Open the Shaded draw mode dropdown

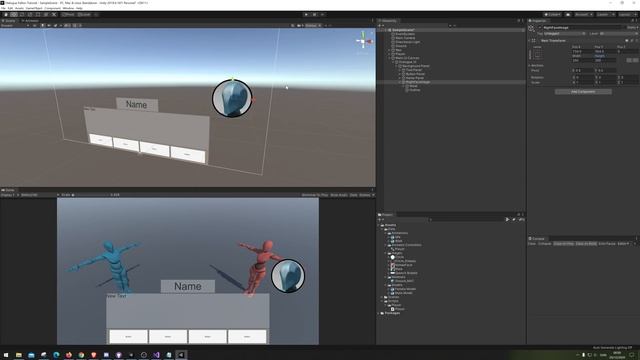15,25
